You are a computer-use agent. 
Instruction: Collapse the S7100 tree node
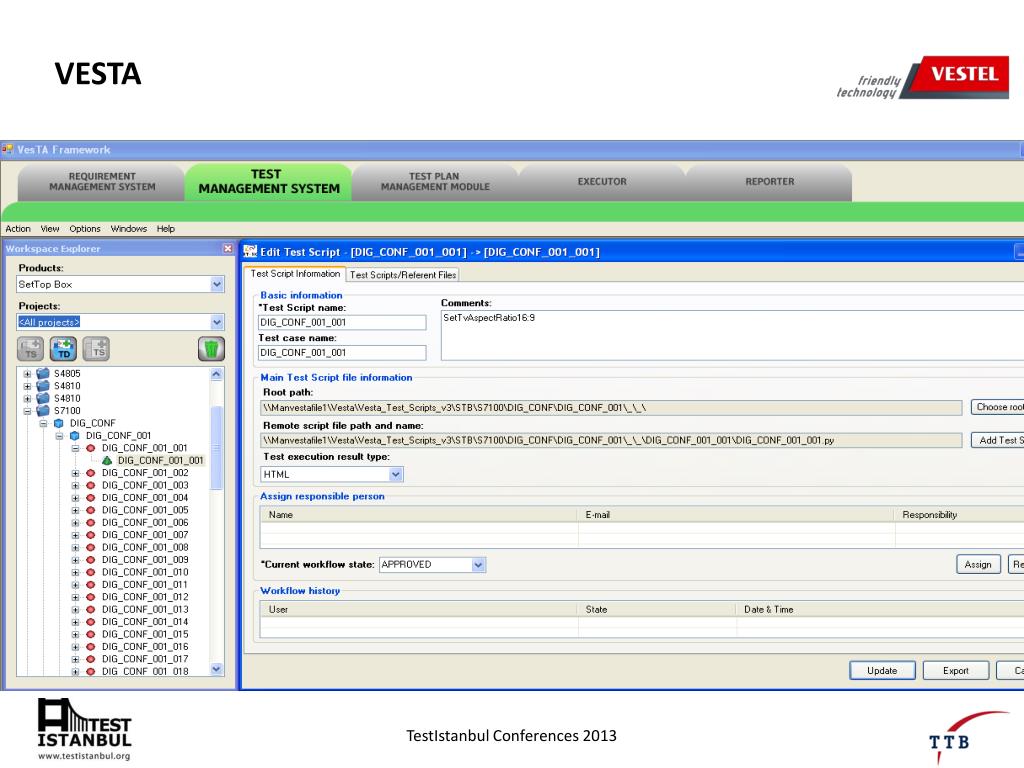(27, 411)
